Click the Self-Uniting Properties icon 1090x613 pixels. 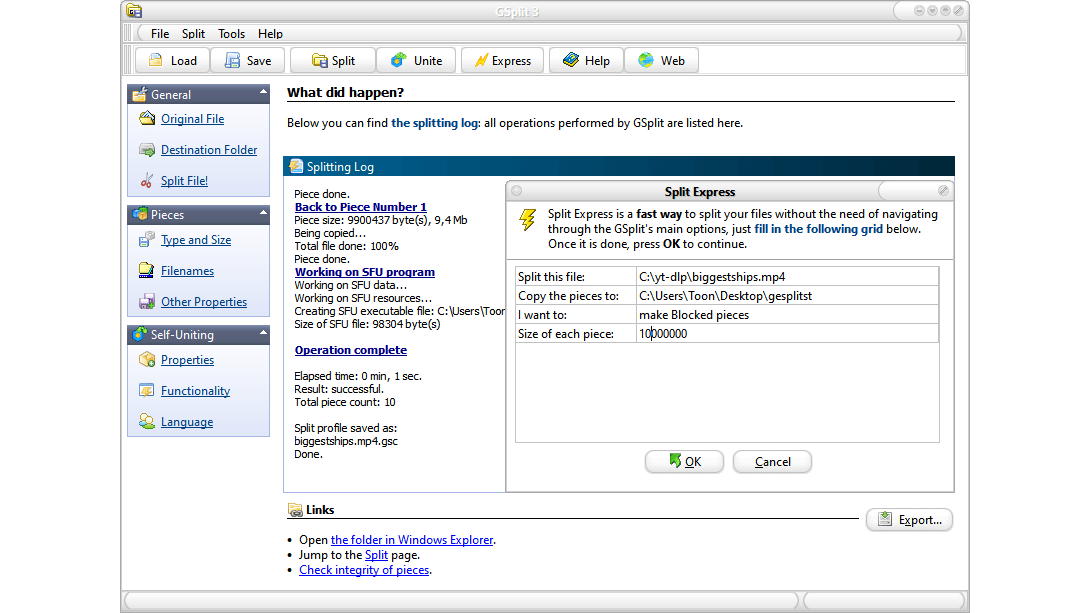pos(147,359)
